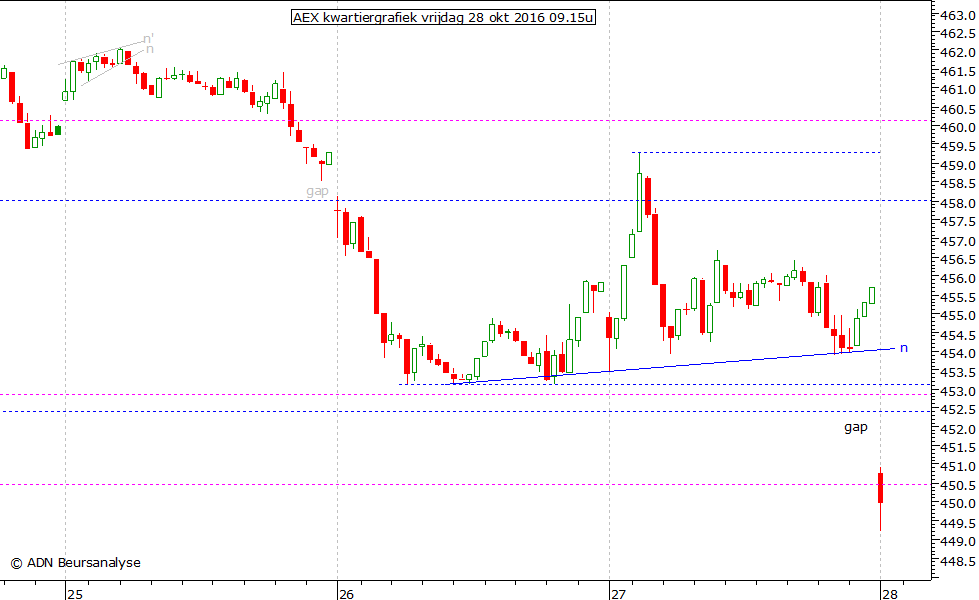Click the '© ADN Beursanalyse' copyright text
The height and width of the screenshot is (600, 979).
point(76,563)
